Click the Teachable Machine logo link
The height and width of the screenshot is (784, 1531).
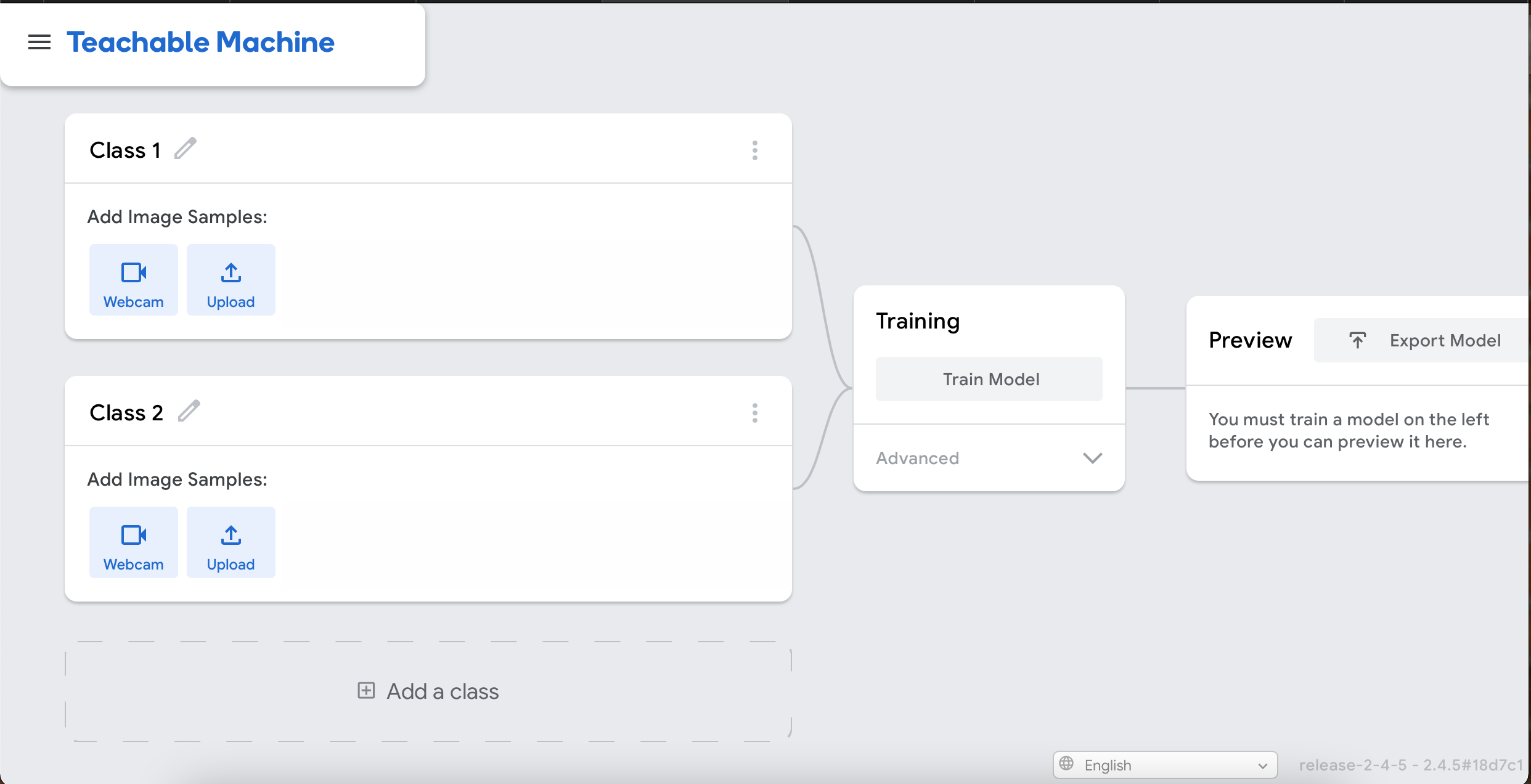pyautogui.click(x=200, y=42)
